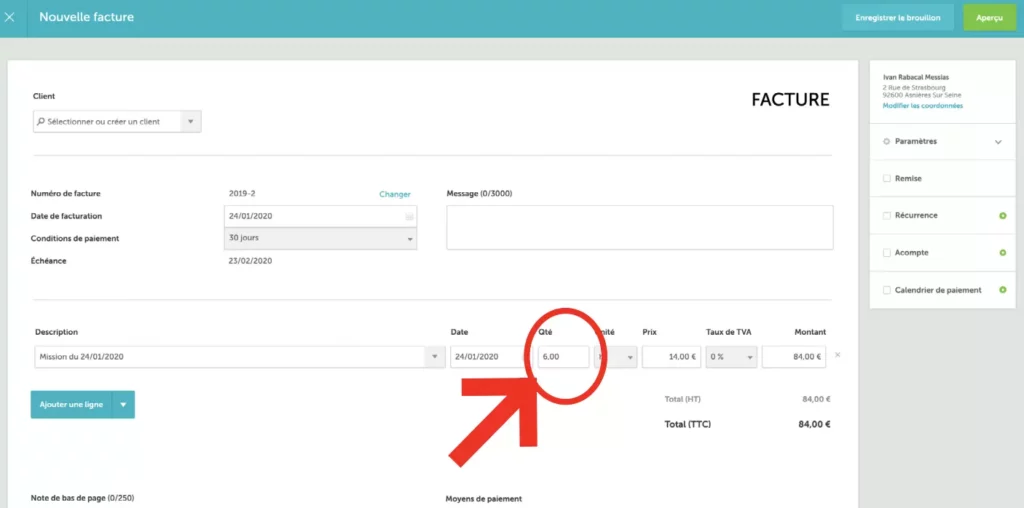Close the Nouvelle facture form with X

click(10, 17)
